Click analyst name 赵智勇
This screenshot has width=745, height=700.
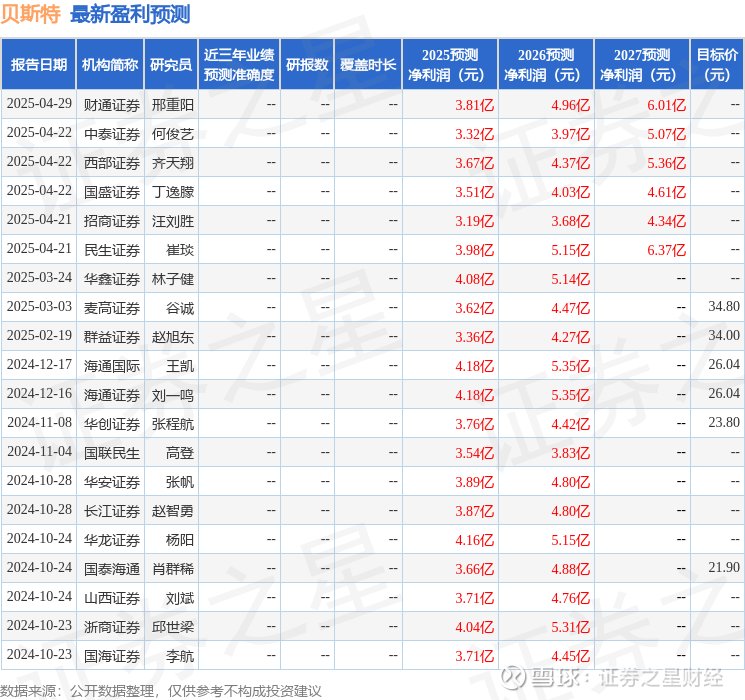pos(172,511)
